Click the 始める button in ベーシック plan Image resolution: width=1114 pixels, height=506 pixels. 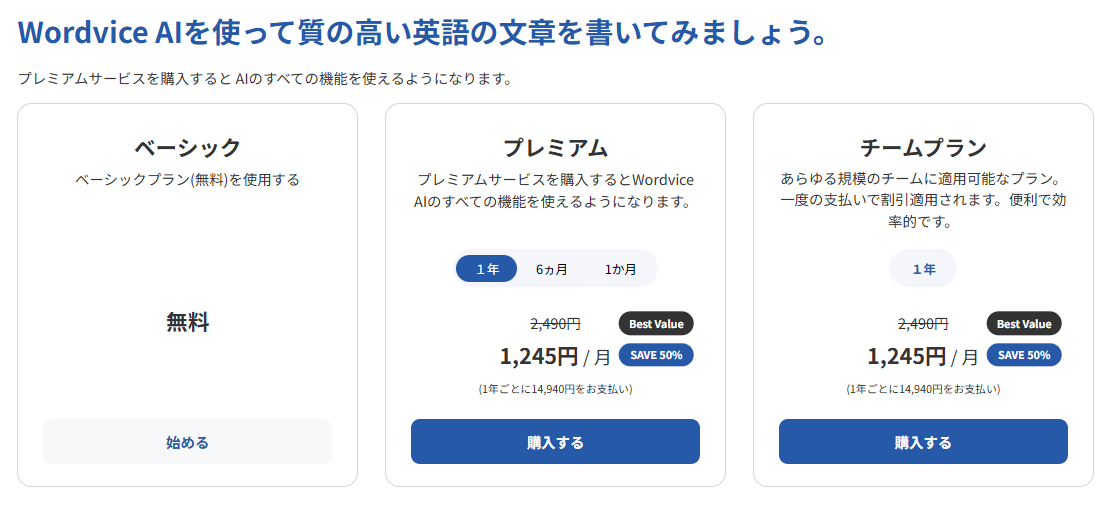tap(187, 442)
